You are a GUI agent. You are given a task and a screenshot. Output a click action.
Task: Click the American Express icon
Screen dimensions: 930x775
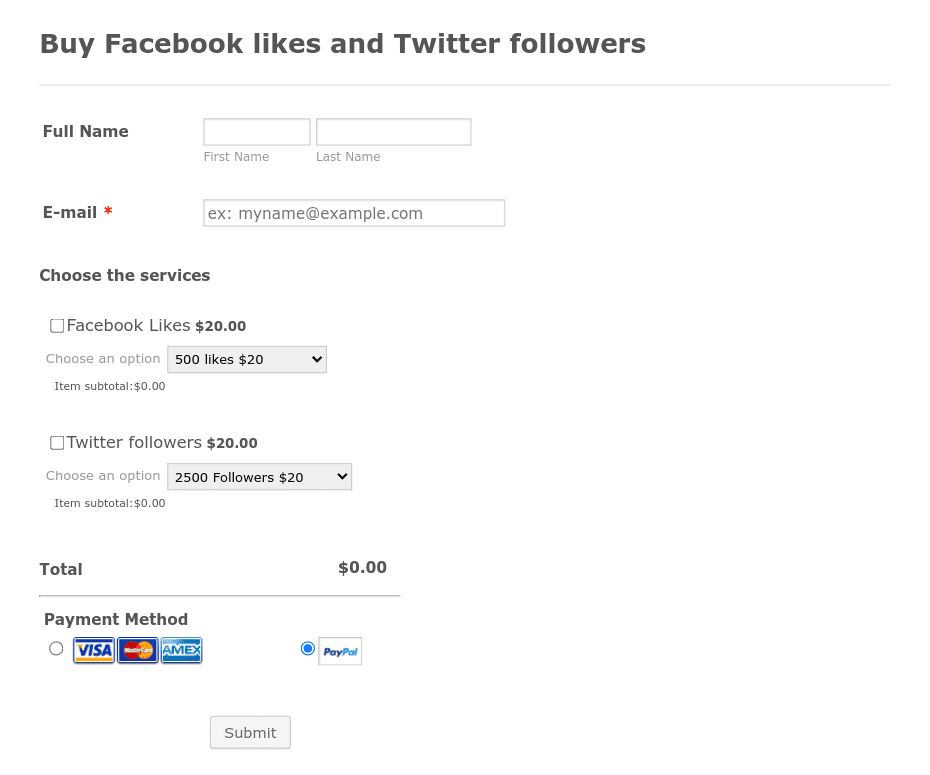(x=180, y=650)
